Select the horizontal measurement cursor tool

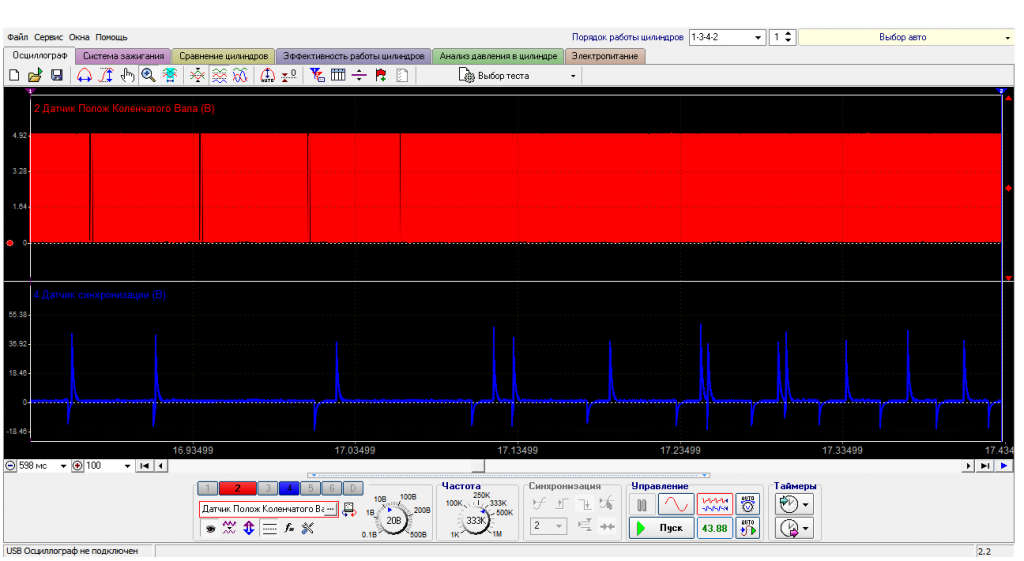coord(84,76)
